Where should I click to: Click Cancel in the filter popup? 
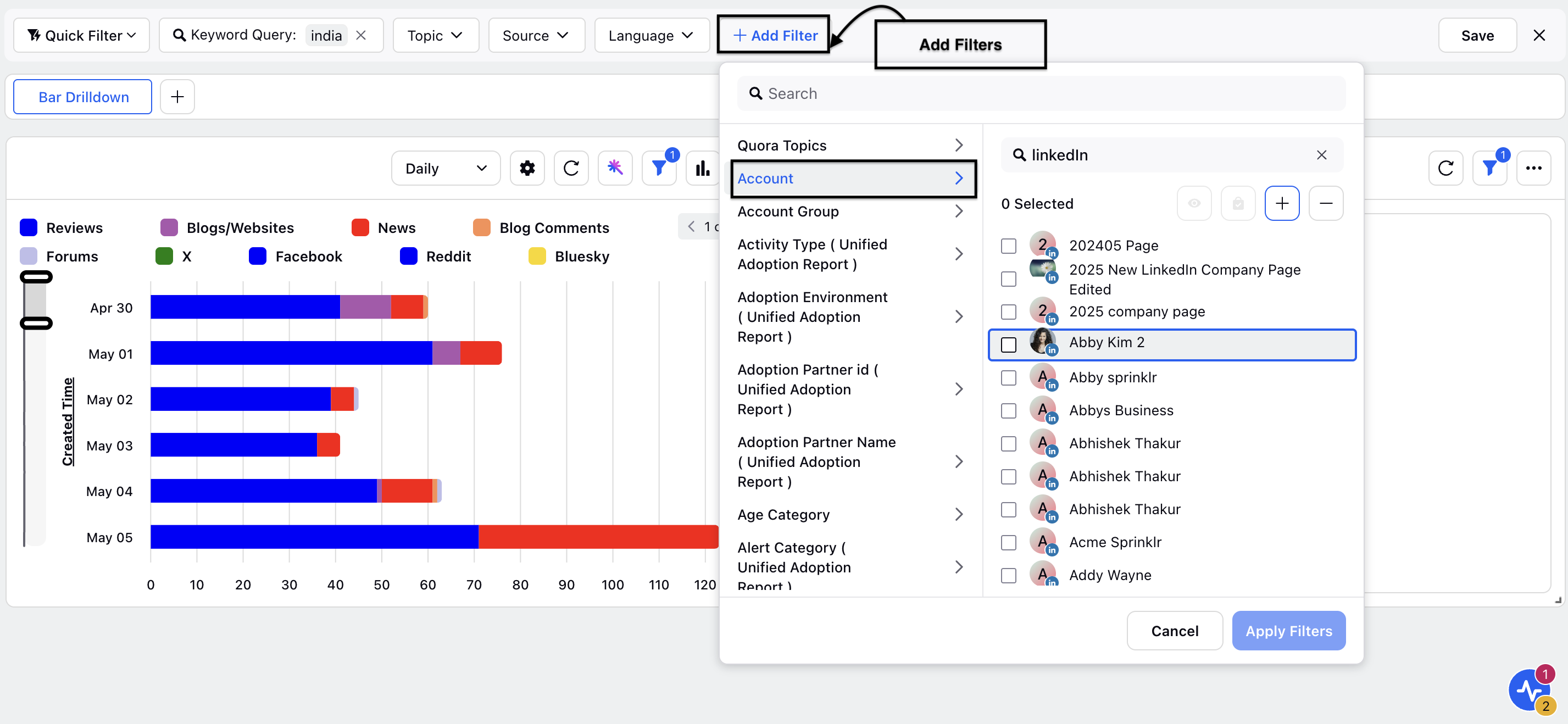pyautogui.click(x=1174, y=631)
